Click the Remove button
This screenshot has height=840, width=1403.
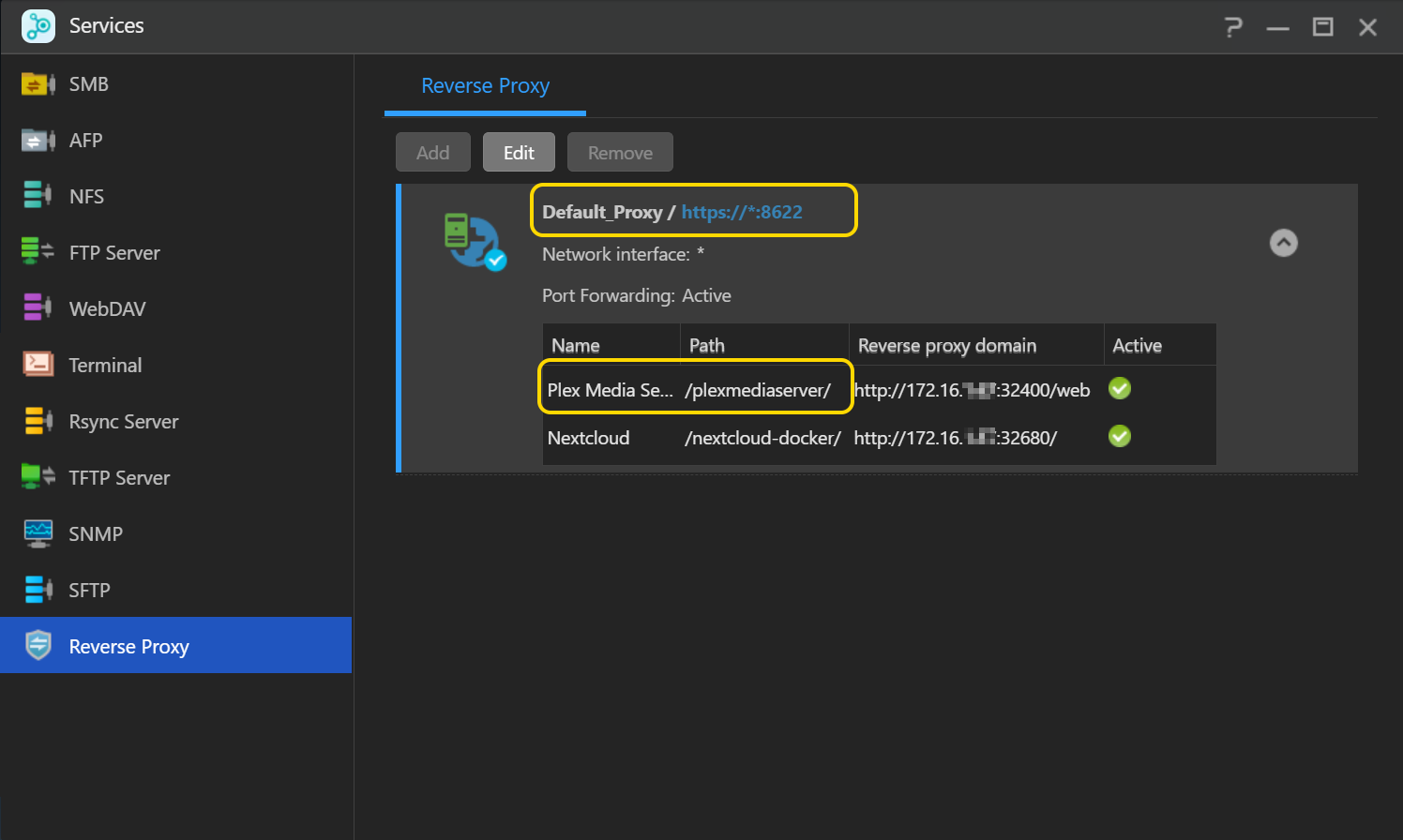tap(620, 152)
